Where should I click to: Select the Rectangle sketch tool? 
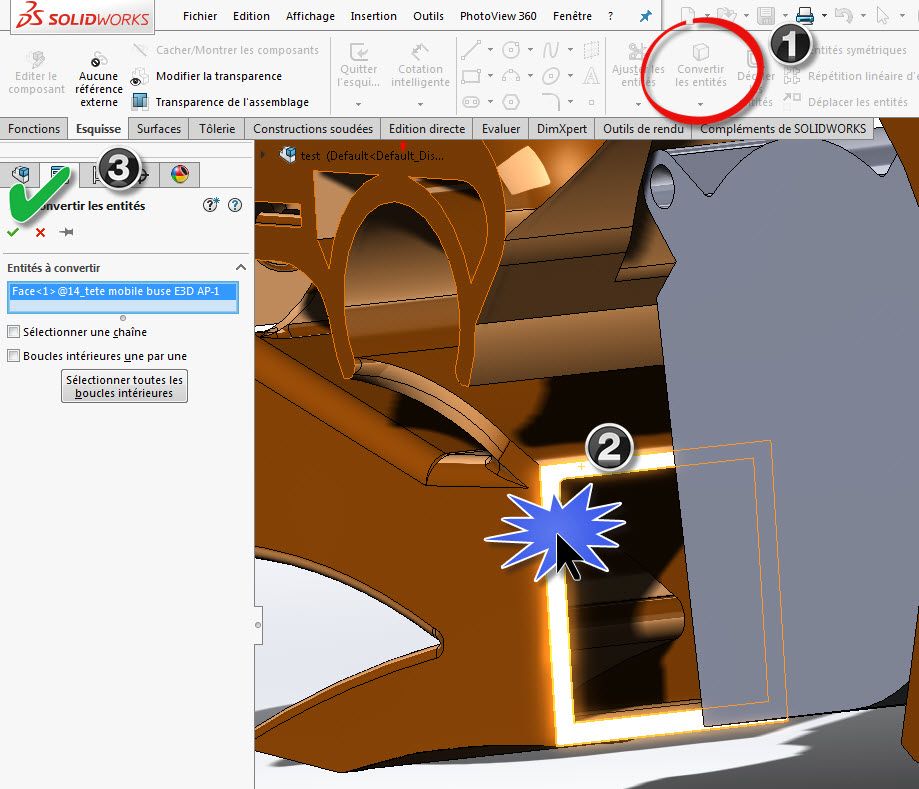[471, 76]
